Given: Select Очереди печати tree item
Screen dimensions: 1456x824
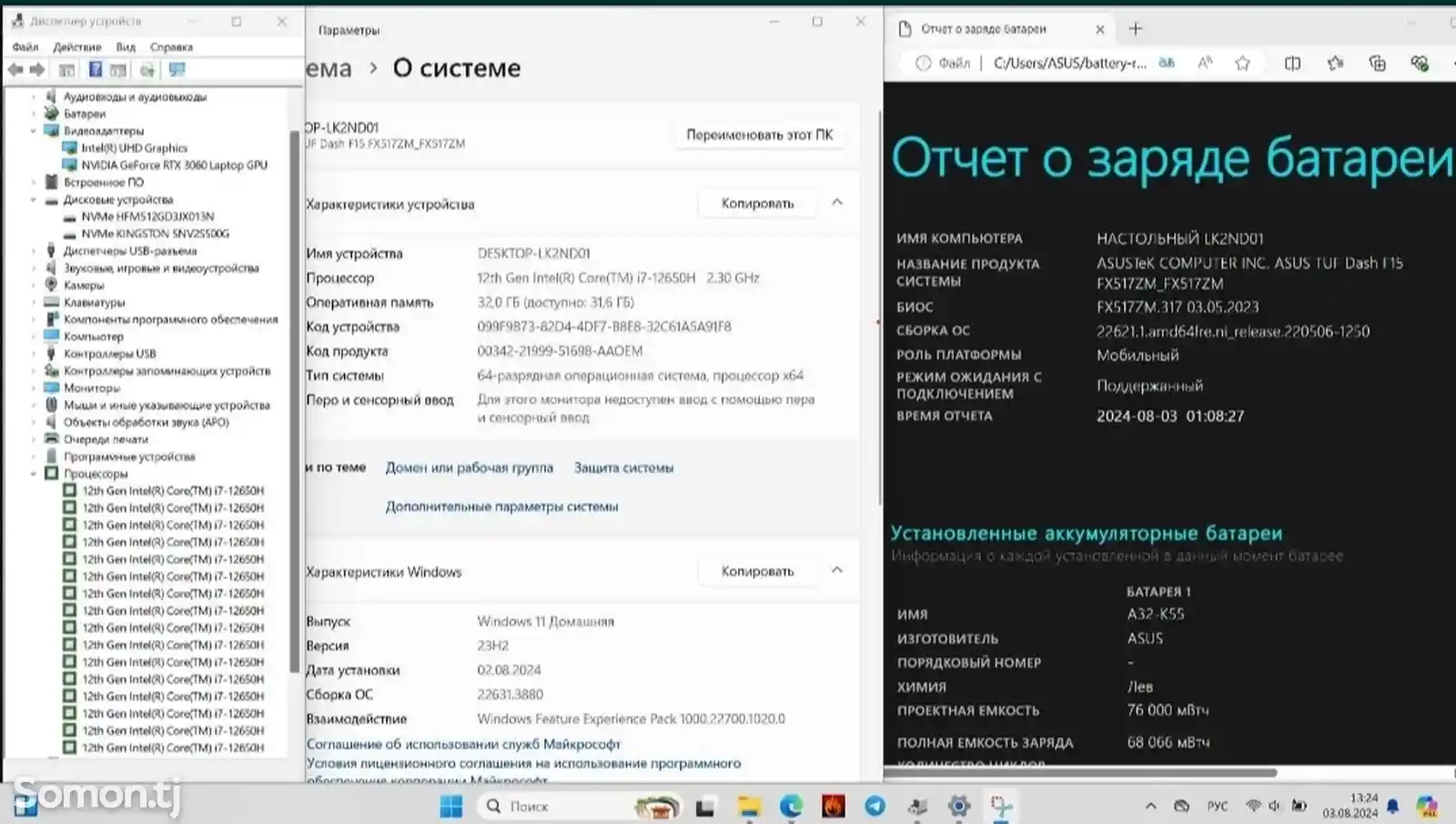Looking at the screenshot, I should (106, 439).
